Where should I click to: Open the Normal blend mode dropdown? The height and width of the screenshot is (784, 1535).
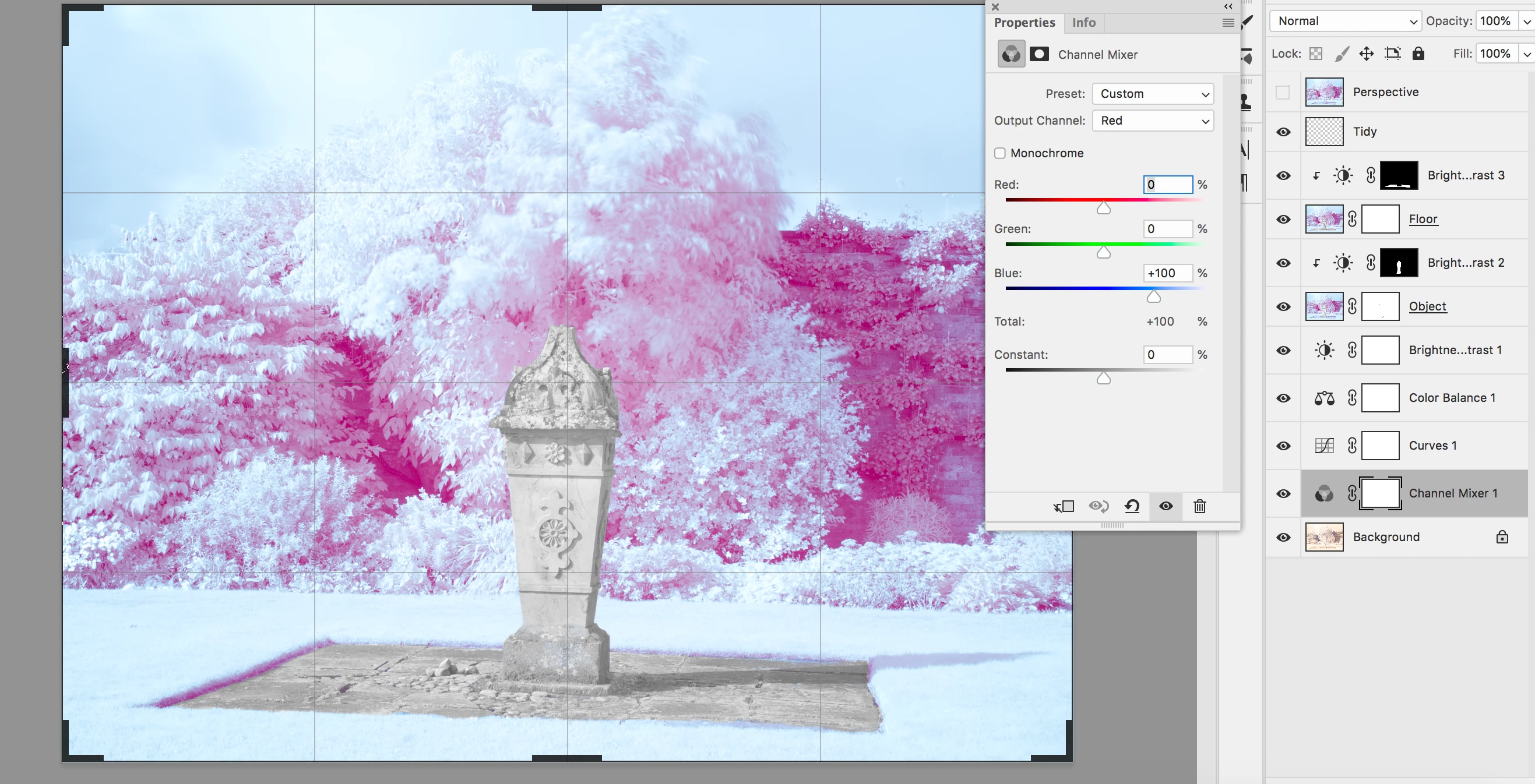[1345, 21]
